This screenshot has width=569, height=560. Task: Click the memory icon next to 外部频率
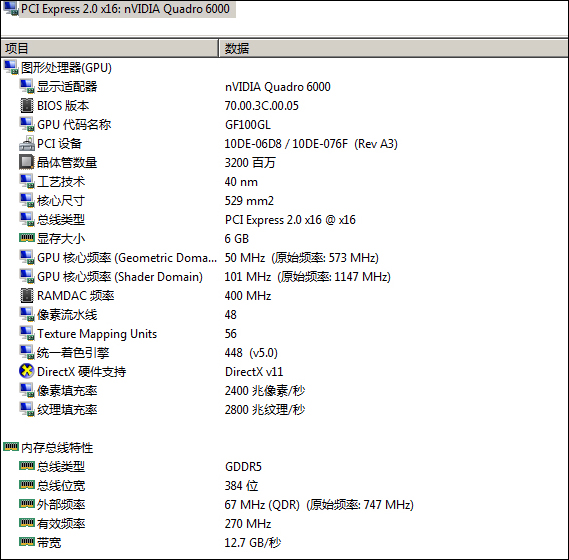pyautogui.click(x=27, y=504)
